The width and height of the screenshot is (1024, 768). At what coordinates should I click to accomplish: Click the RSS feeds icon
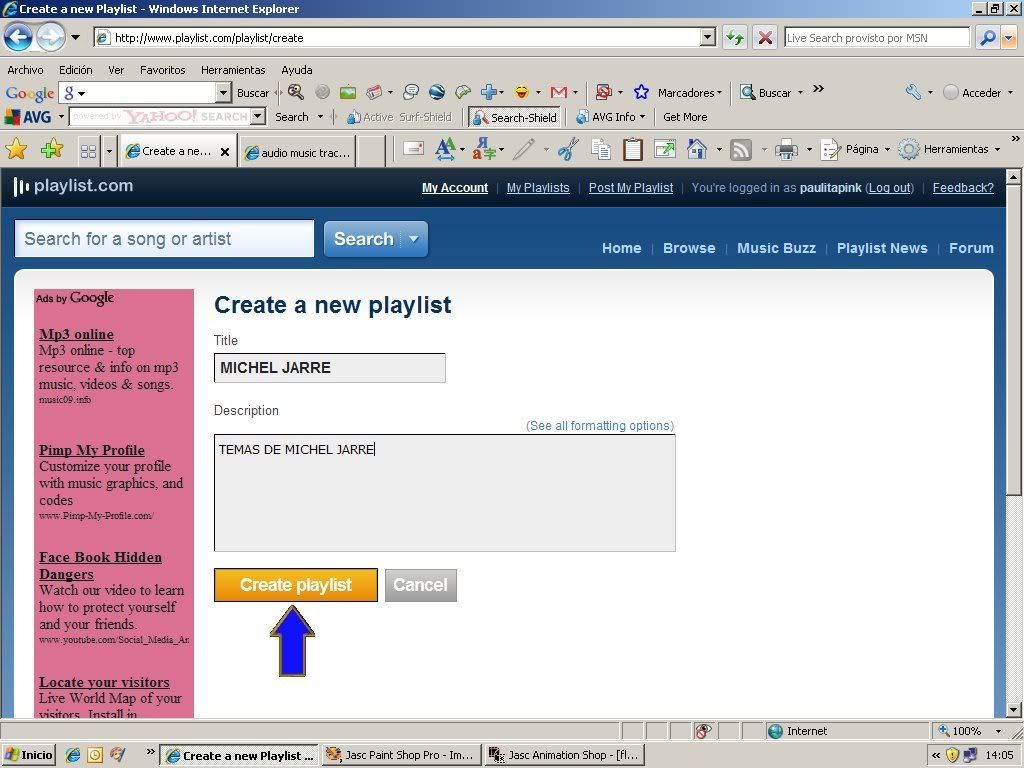[741, 150]
